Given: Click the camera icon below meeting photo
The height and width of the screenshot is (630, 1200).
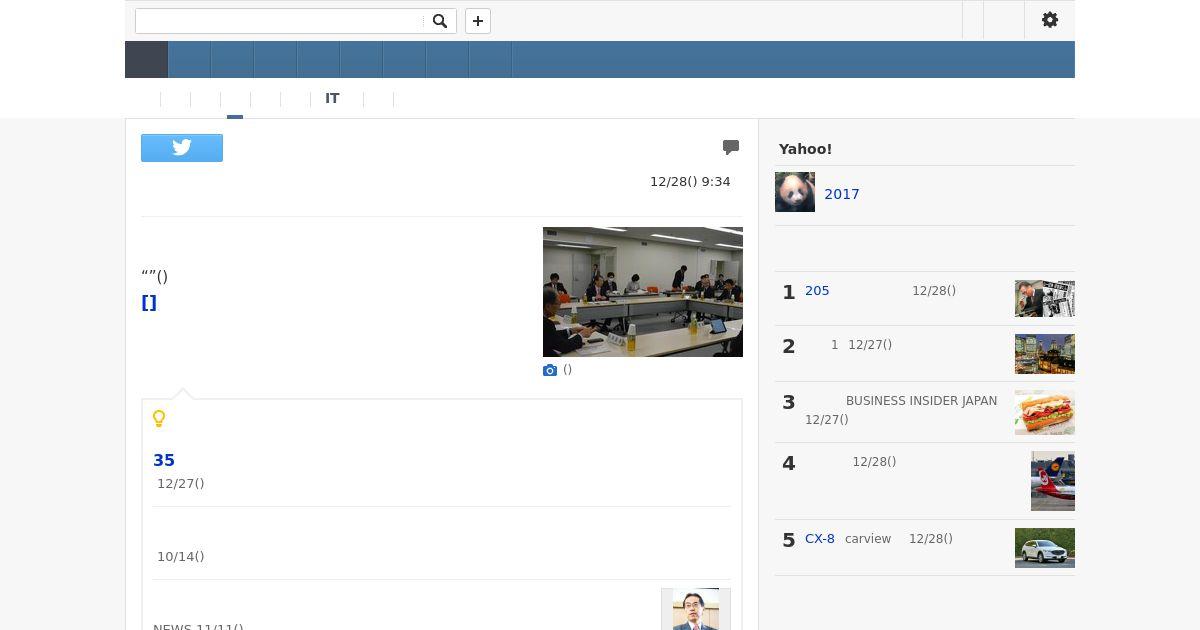Looking at the screenshot, I should coord(550,370).
